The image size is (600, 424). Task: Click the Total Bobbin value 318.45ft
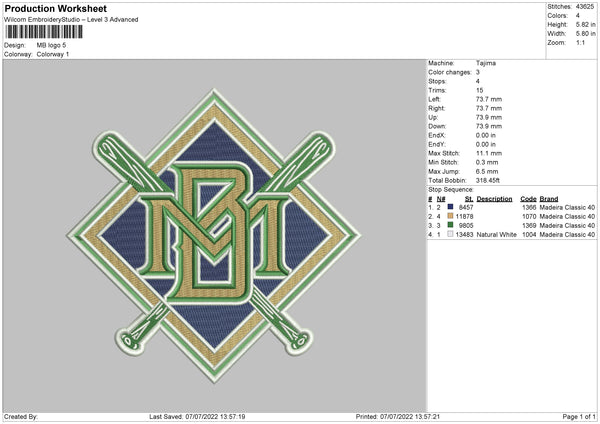point(488,181)
